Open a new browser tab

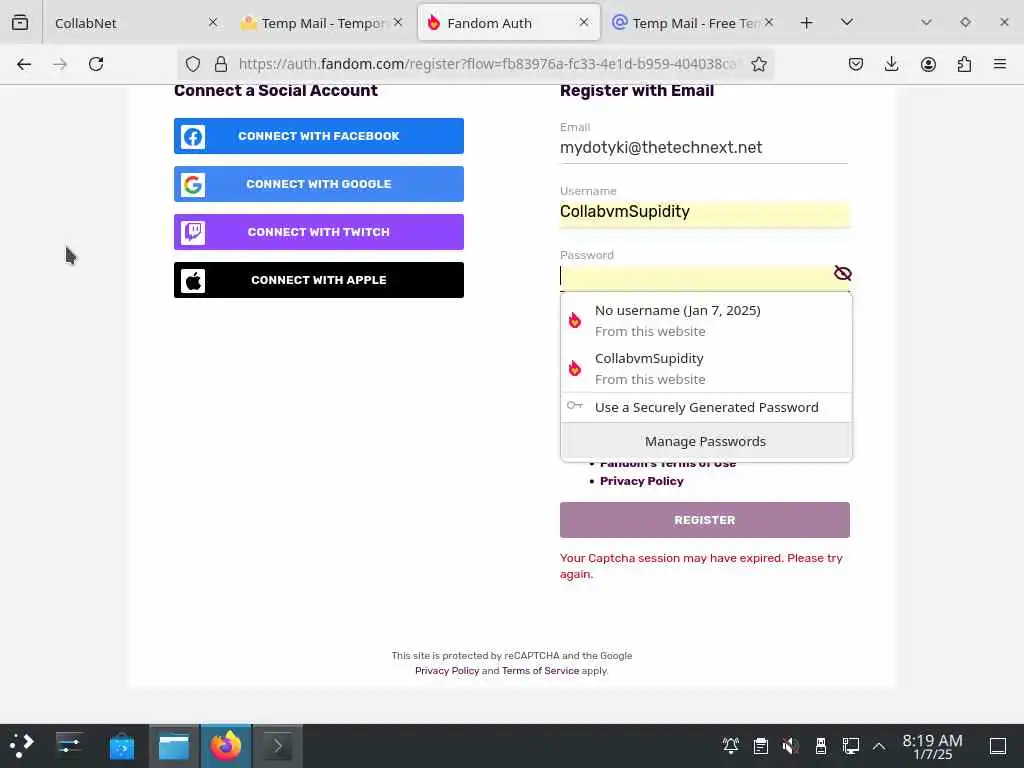(x=807, y=23)
